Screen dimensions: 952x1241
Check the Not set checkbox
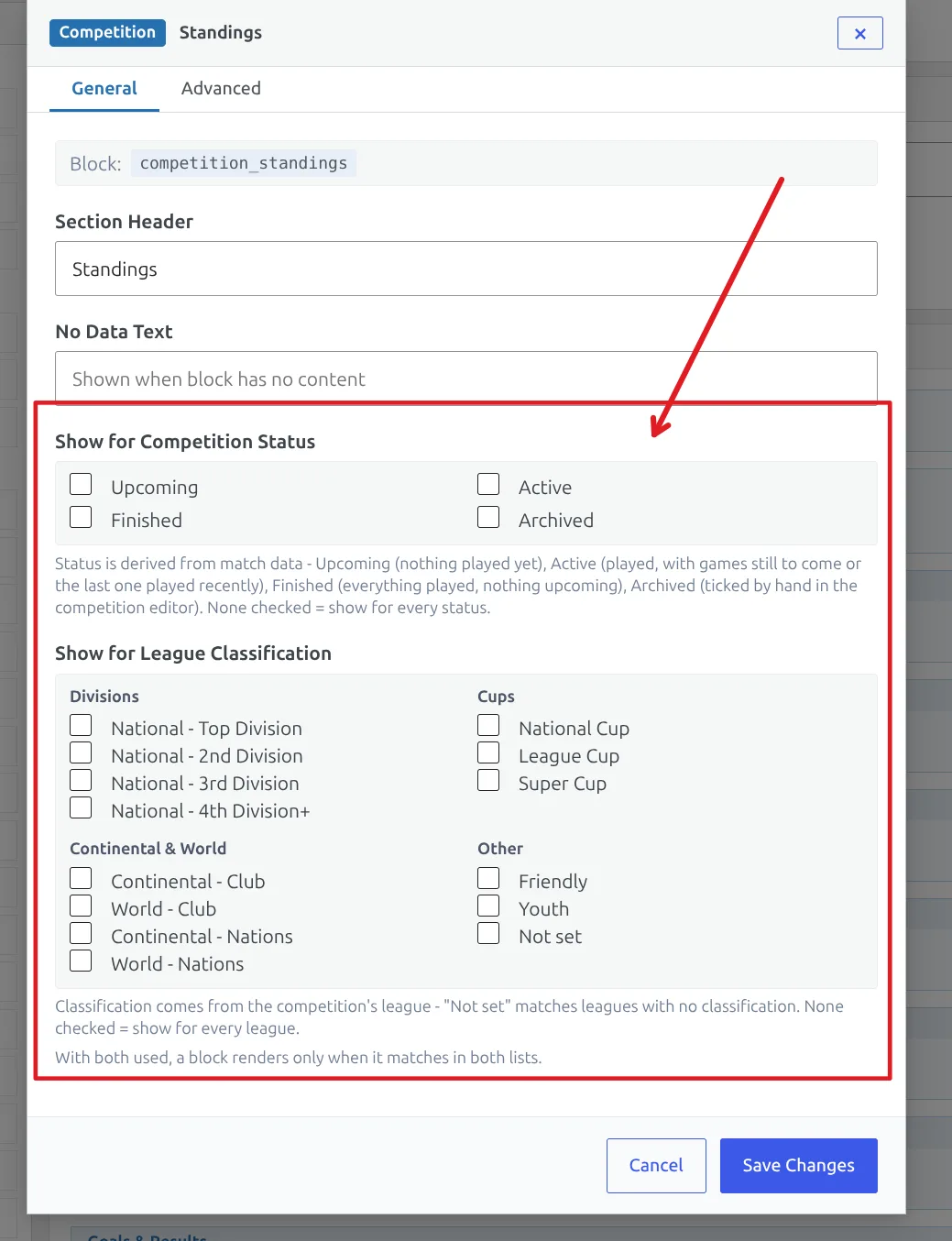point(488,933)
